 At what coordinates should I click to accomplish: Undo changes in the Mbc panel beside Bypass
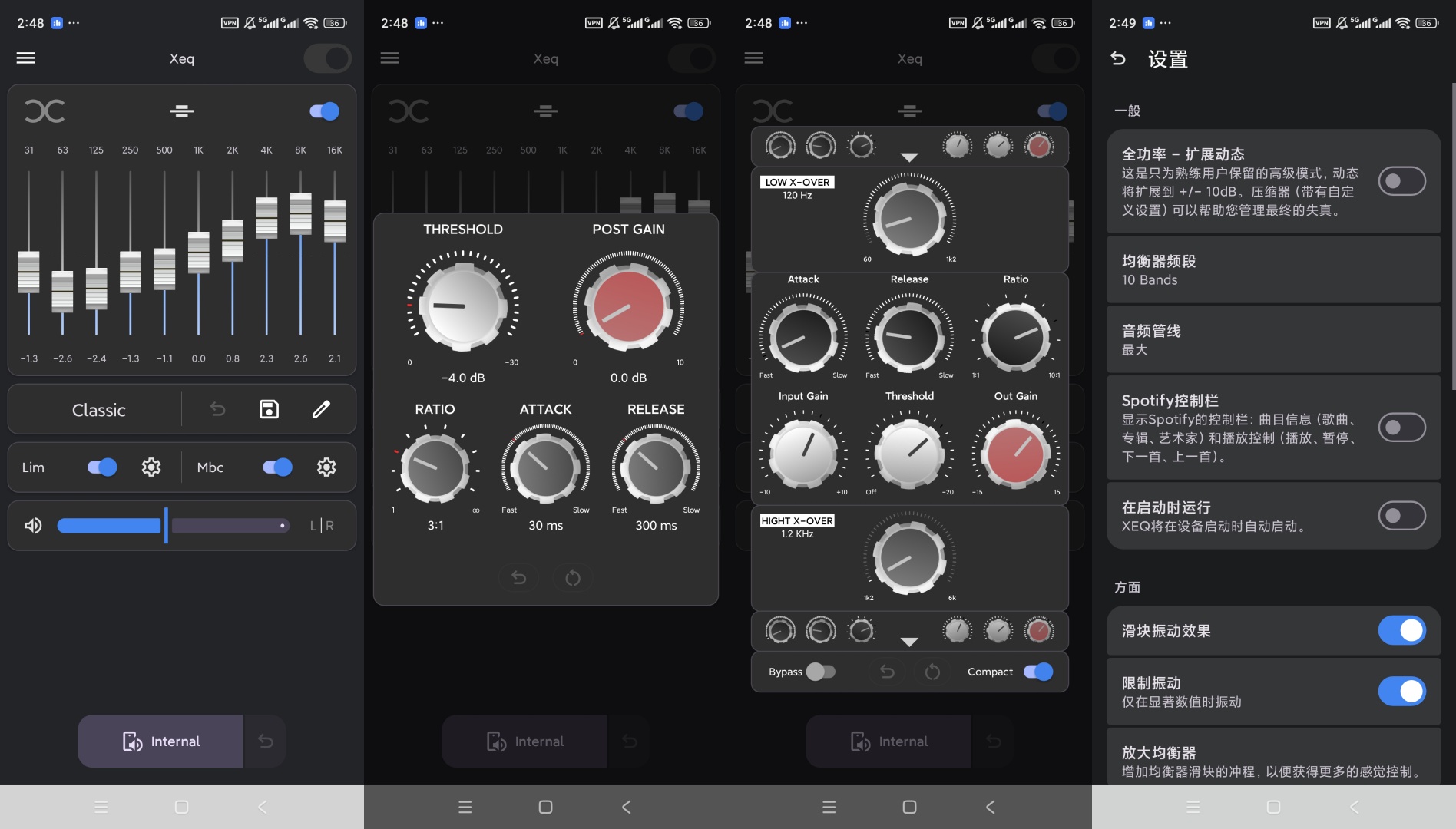pyautogui.click(x=887, y=672)
